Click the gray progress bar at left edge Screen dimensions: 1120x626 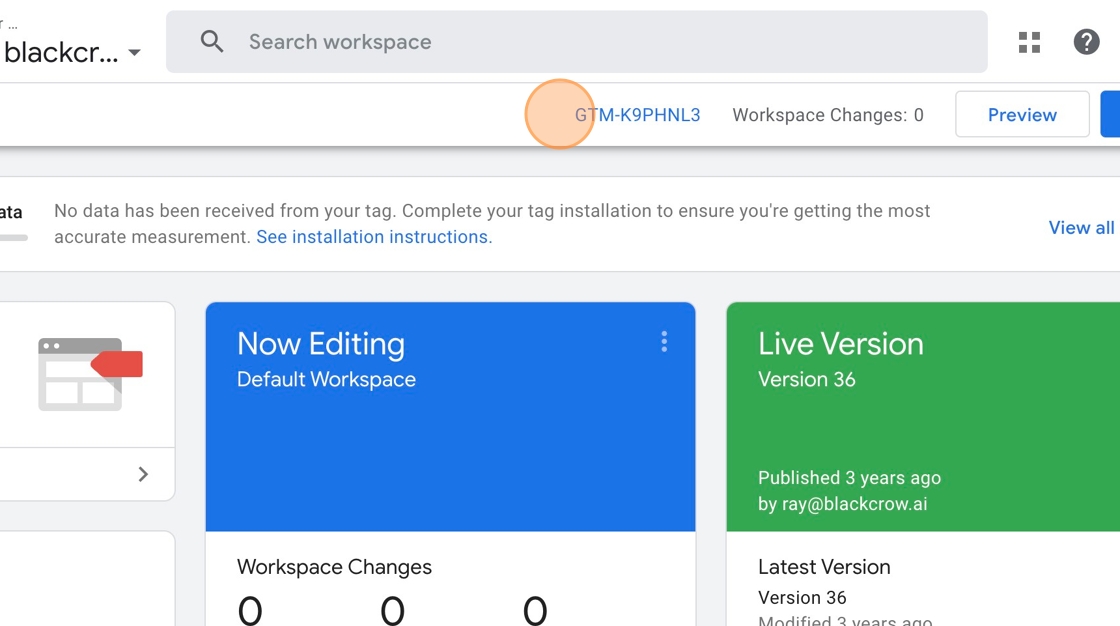point(13,237)
